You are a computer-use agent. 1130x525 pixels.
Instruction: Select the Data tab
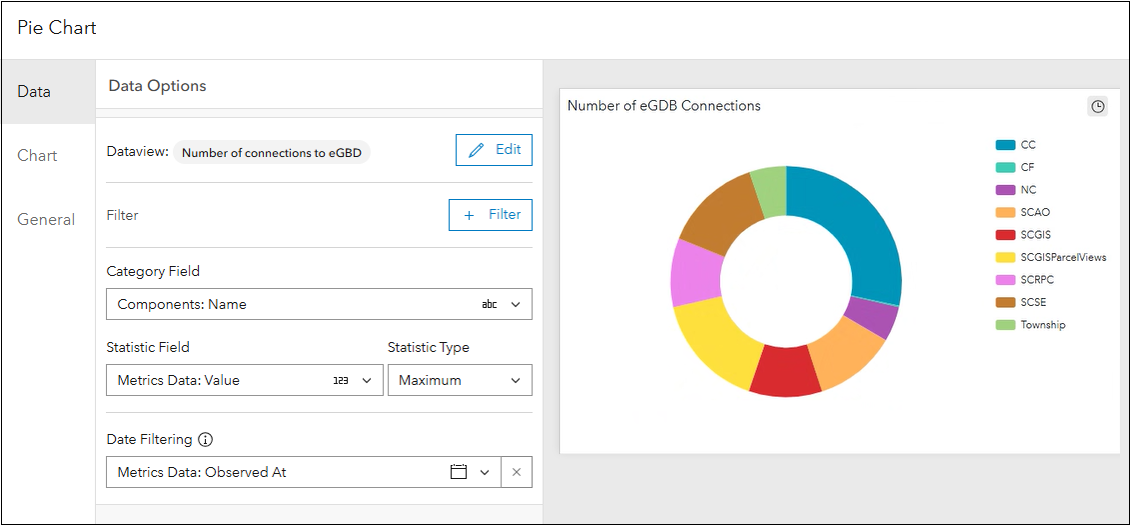34,92
